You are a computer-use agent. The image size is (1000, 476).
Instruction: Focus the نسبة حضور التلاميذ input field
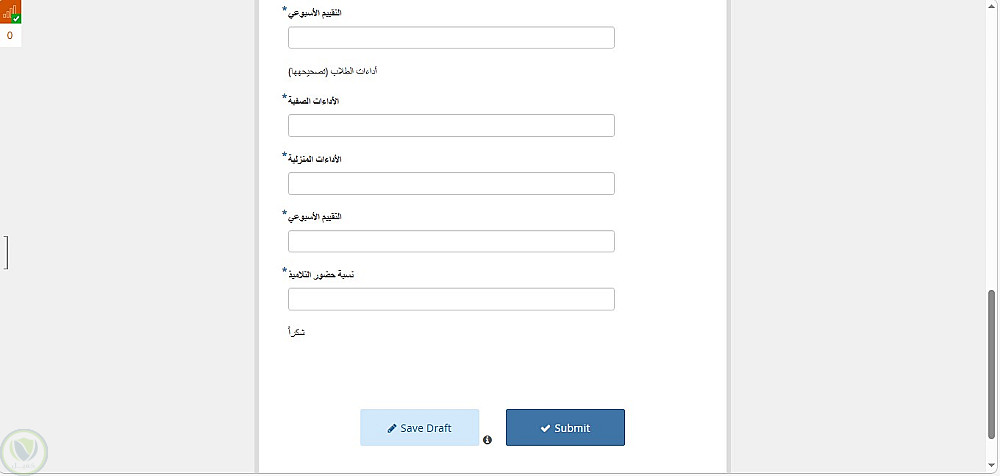pos(451,299)
